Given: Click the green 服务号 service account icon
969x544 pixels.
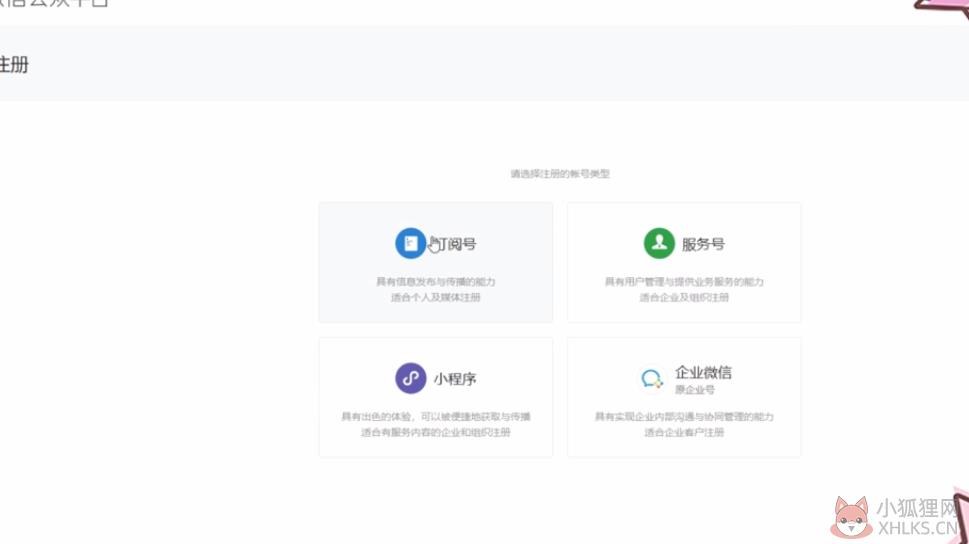Looking at the screenshot, I should tap(659, 243).
